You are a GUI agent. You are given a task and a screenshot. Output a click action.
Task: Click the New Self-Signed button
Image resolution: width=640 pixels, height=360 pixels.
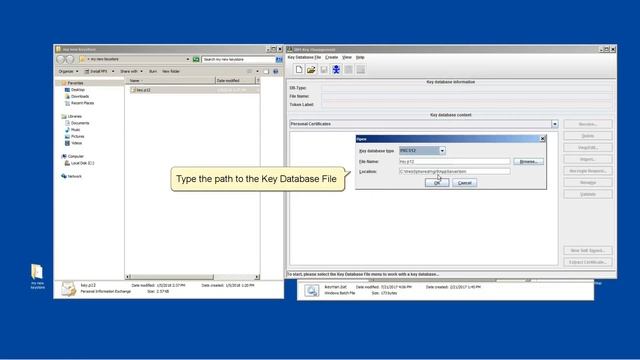(588, 251)
